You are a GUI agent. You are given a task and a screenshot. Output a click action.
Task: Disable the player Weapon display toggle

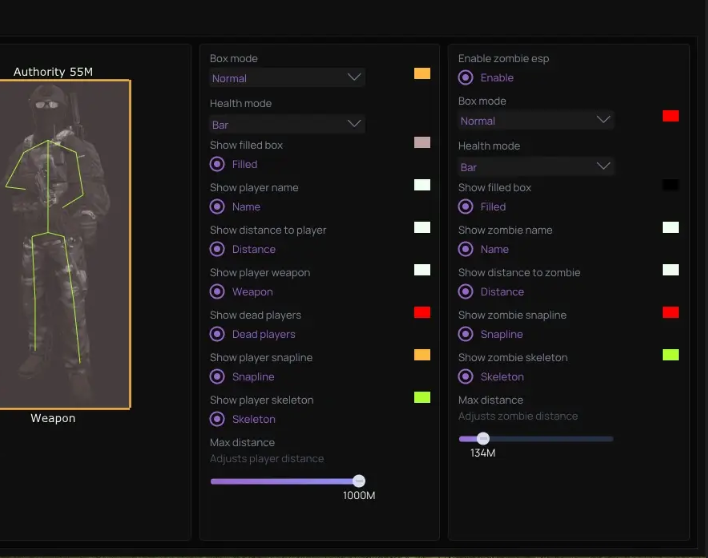coord(217,292)
